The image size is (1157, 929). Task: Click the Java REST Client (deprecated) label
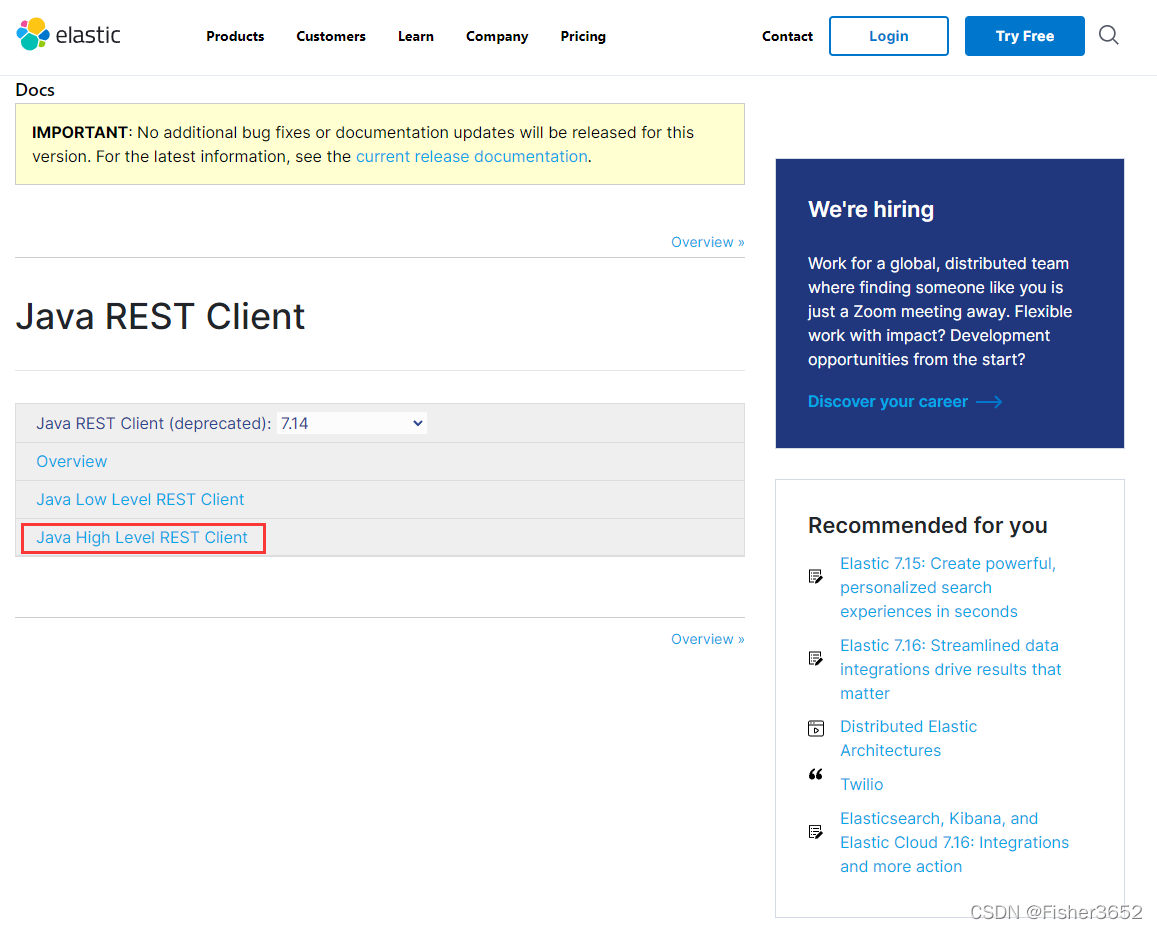pyautogui.click(x=153, y=424)
